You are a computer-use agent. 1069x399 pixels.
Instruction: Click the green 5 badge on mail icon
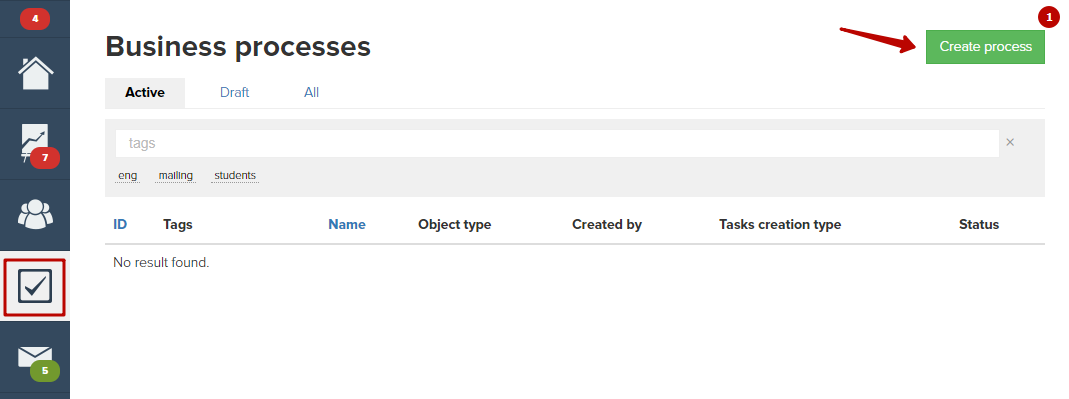[x=45, y=371]
